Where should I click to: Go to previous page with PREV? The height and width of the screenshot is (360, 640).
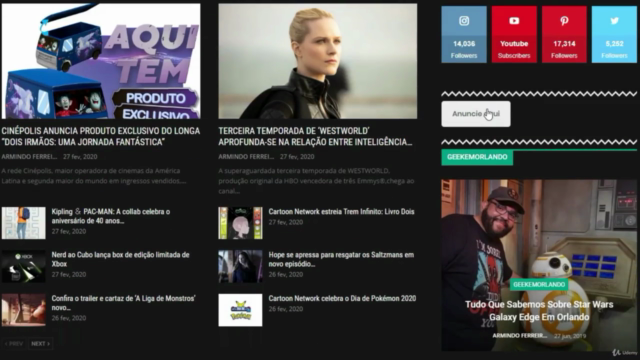coord(14,344)
